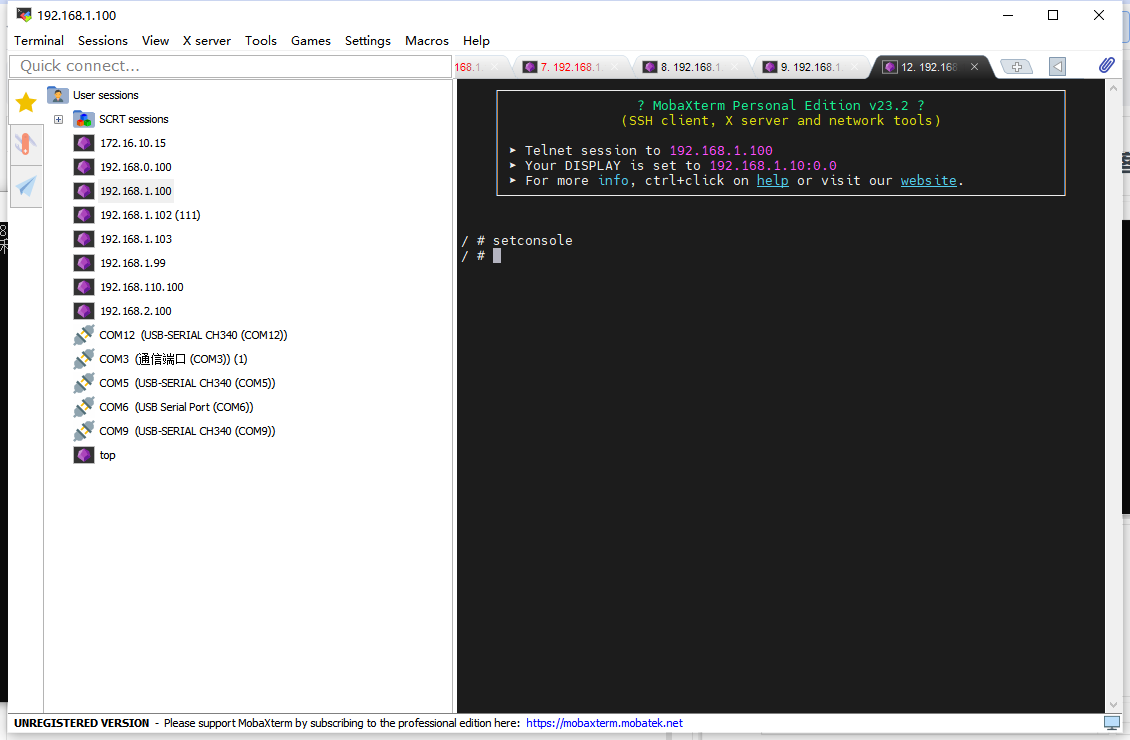Select COM12 (USB-SERIAL CH340 (COM12)) text
This screenshot has height=740, width=1130.
point(193,335)
